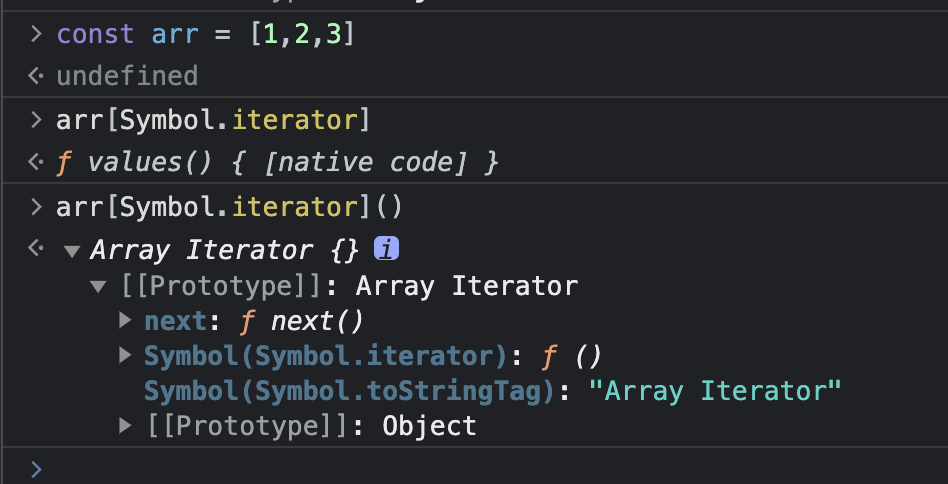Click the output arrow beside f values()
Screen dimensions: 948x484
point(36,162)
